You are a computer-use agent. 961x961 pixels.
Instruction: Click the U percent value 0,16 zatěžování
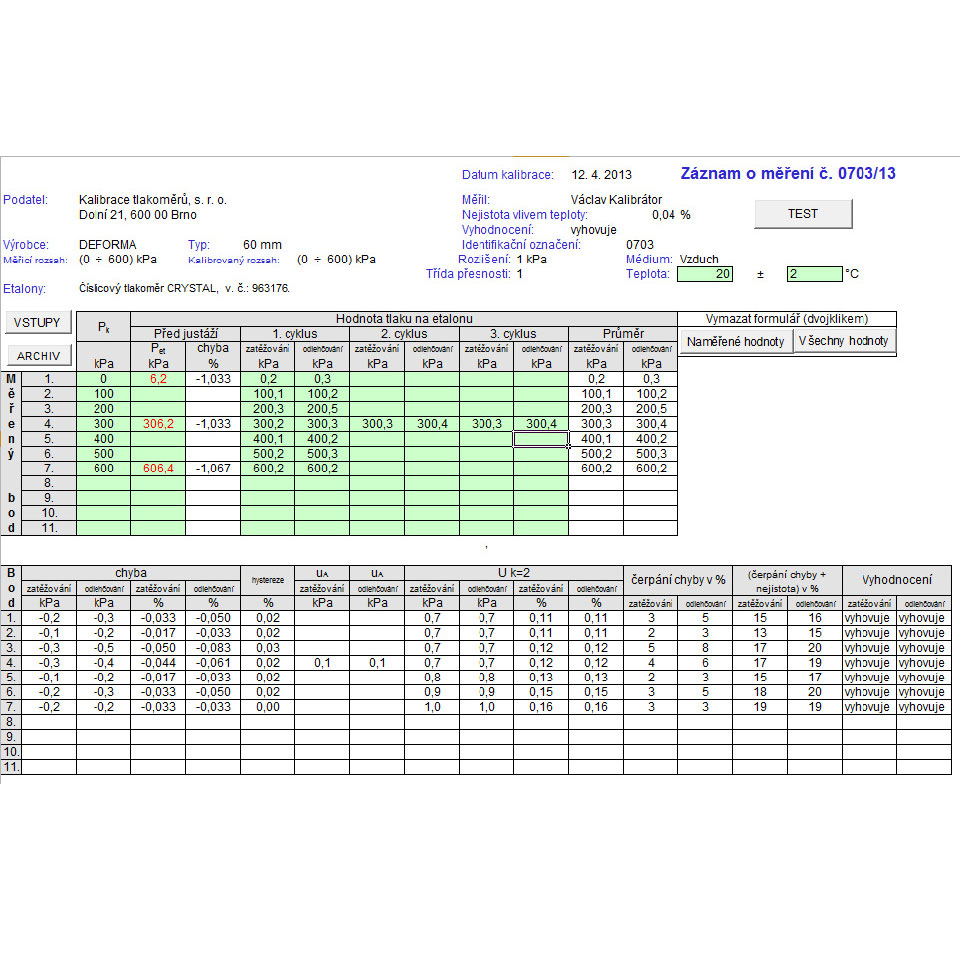pos(541,707)
